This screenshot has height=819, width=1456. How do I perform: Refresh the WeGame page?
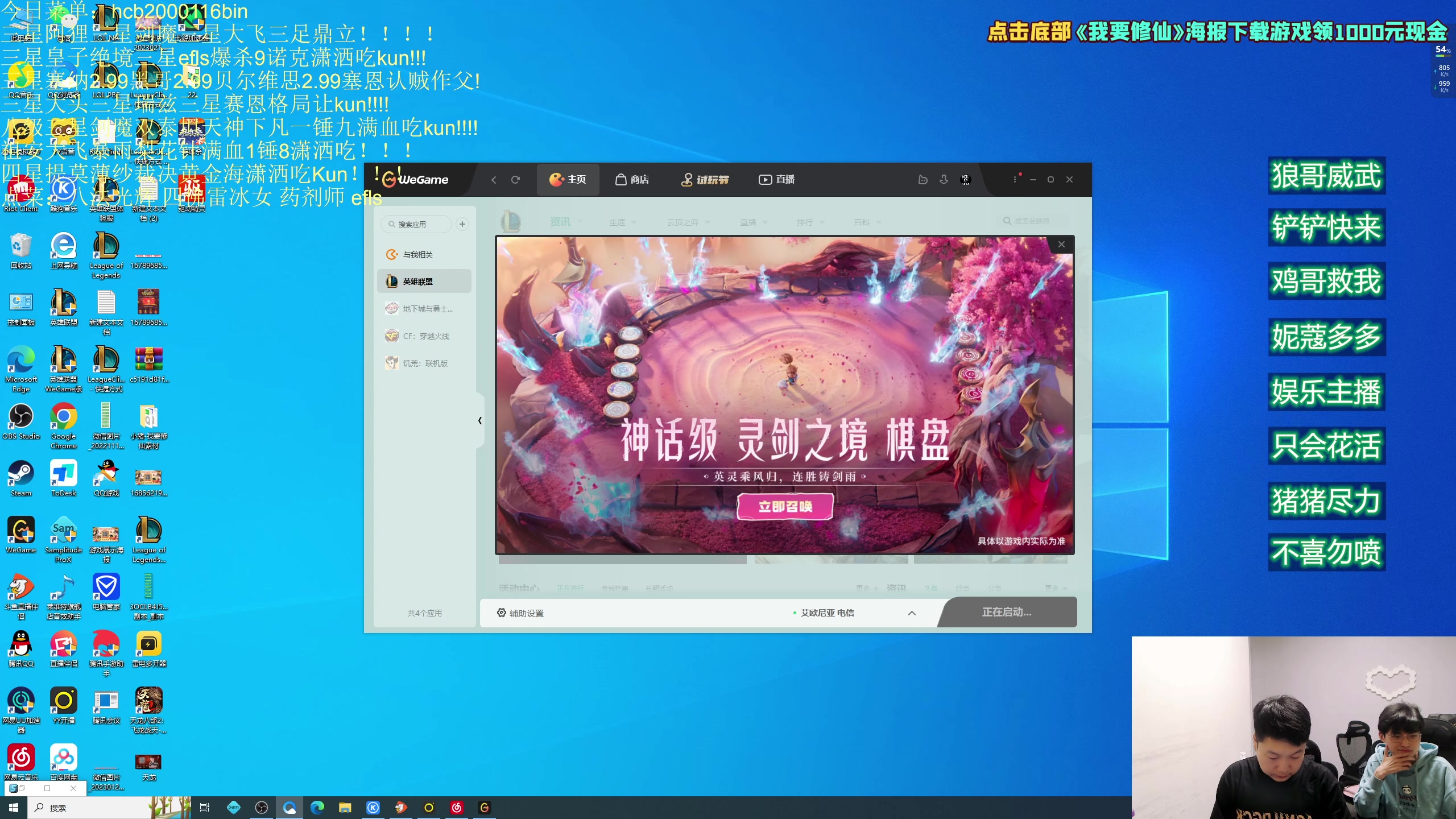(515, 180)
